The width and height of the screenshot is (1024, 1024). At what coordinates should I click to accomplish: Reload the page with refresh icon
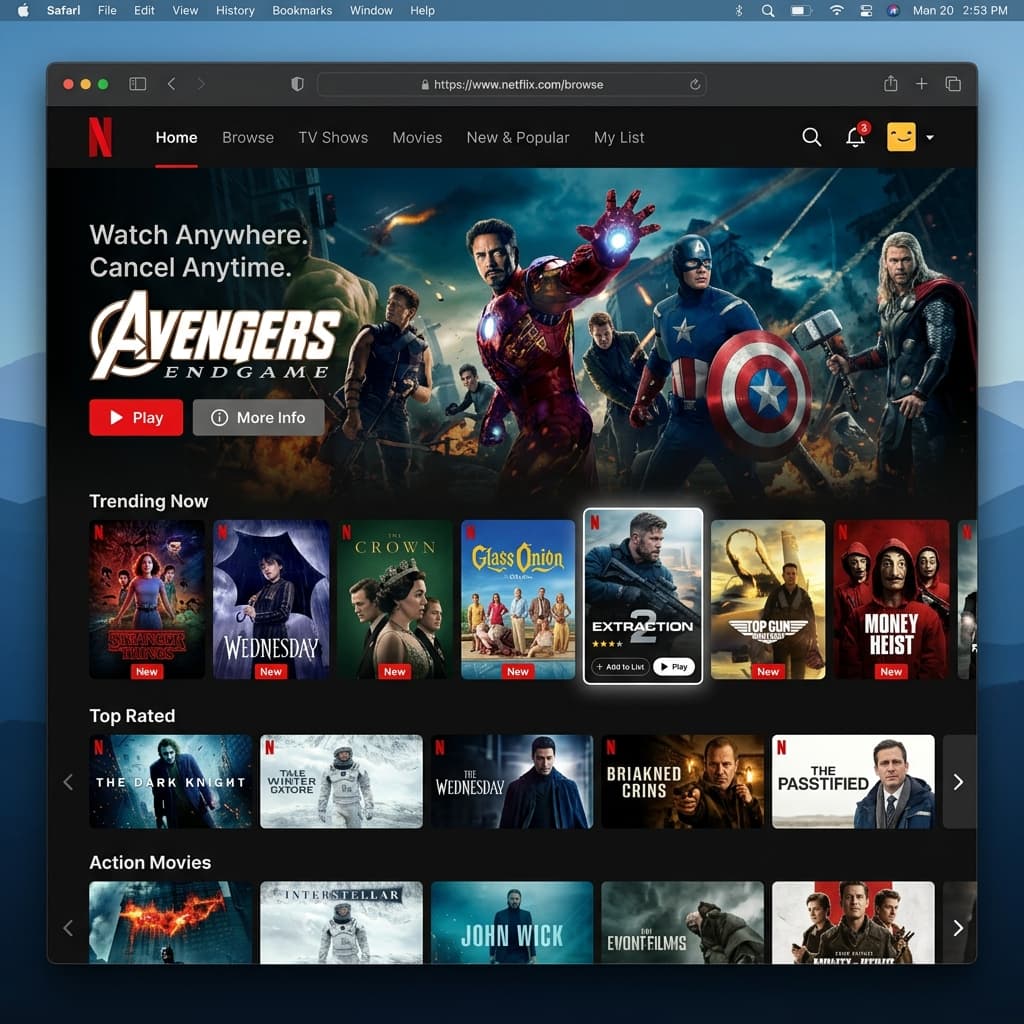tap(695, 84)
